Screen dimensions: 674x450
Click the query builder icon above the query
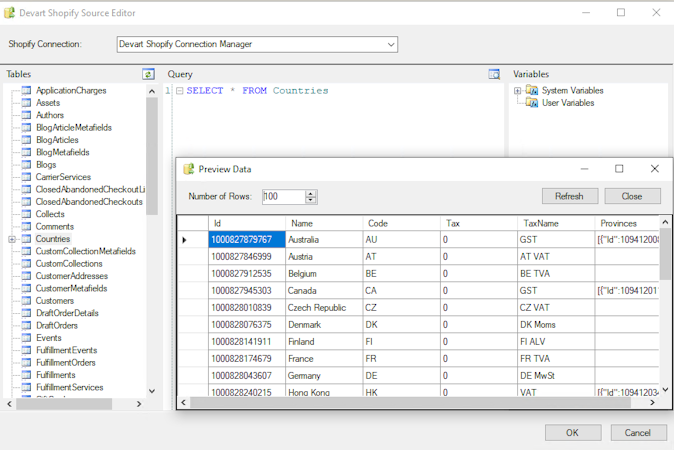click(494, 74)
